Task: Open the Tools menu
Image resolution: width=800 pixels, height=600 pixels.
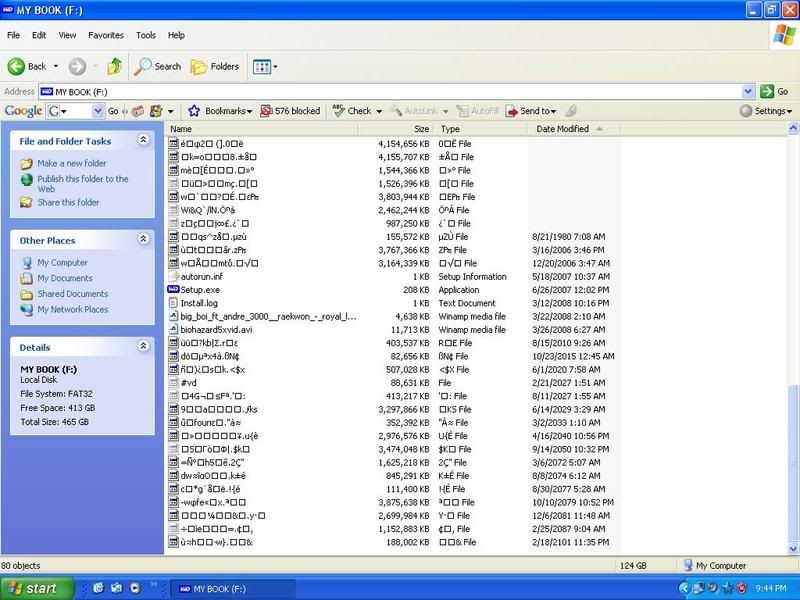Action: click(145, 35)
